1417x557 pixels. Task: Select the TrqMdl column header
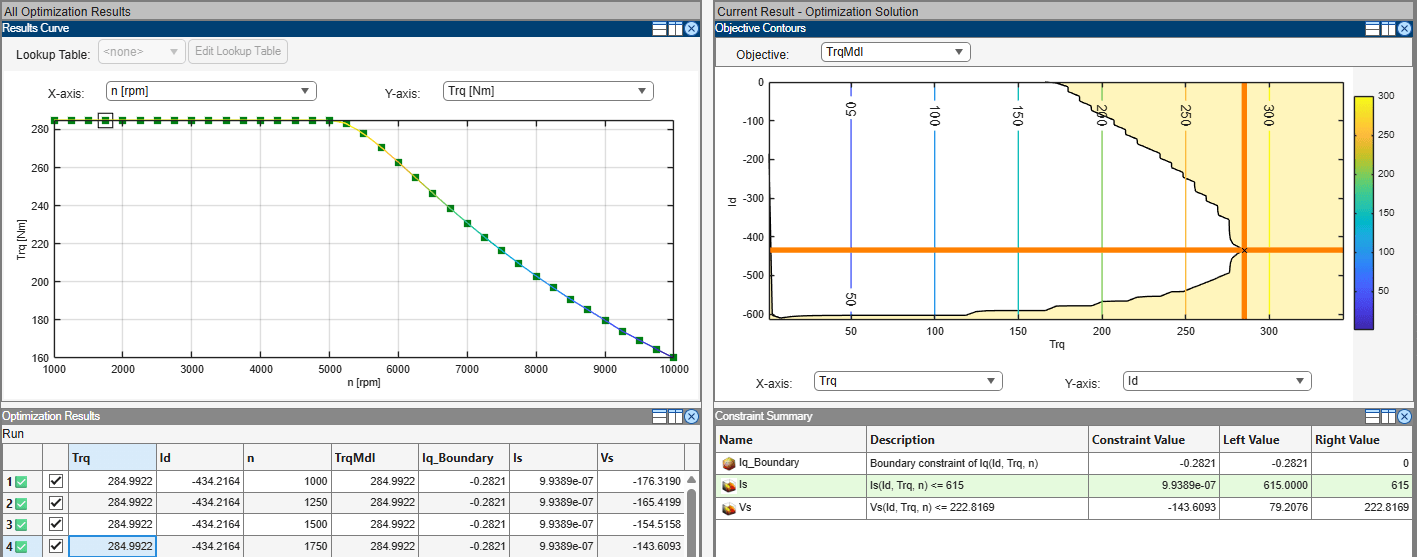pyautogui.click(x=375, y=458)
